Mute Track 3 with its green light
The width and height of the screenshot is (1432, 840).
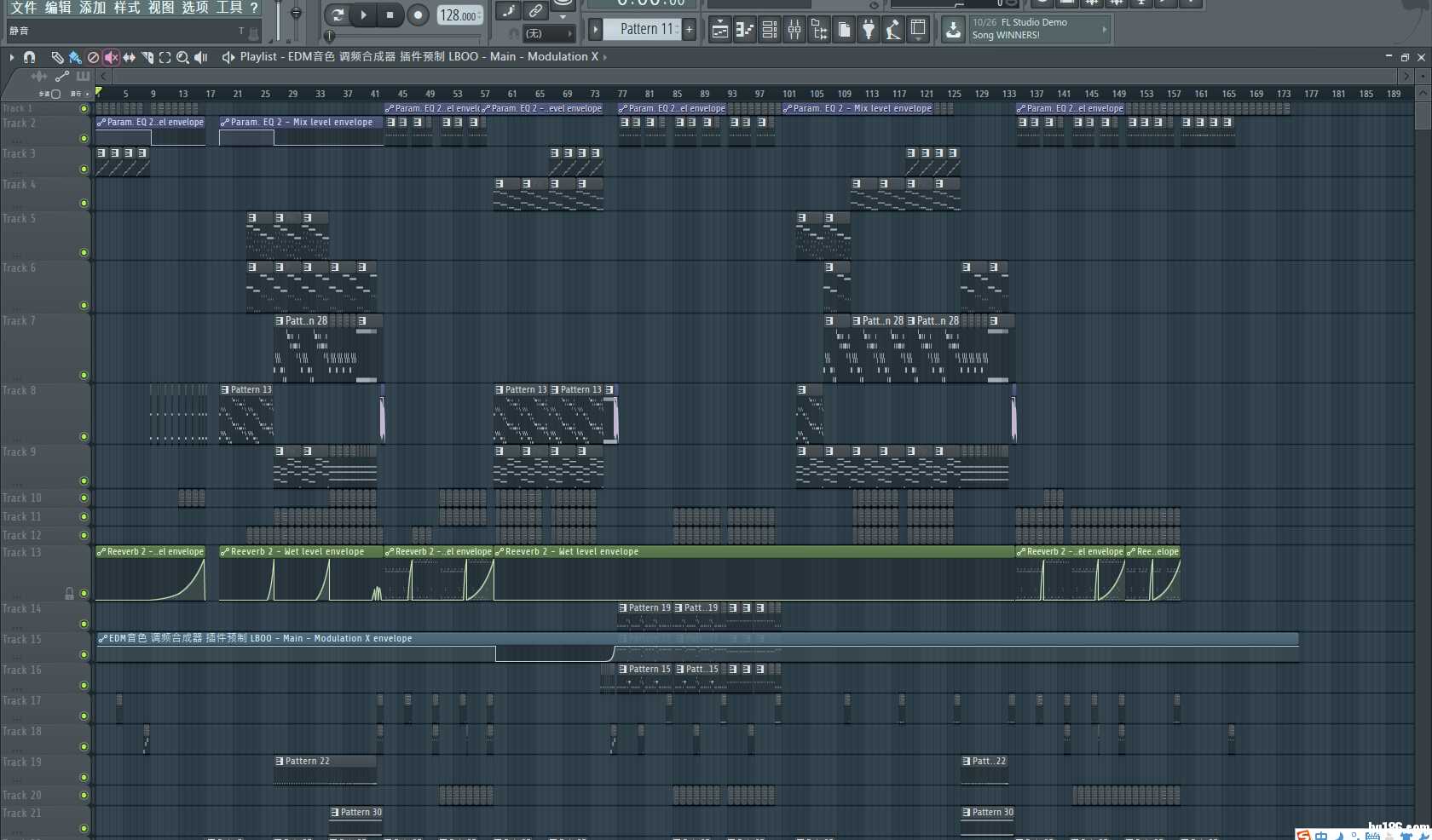84,169
